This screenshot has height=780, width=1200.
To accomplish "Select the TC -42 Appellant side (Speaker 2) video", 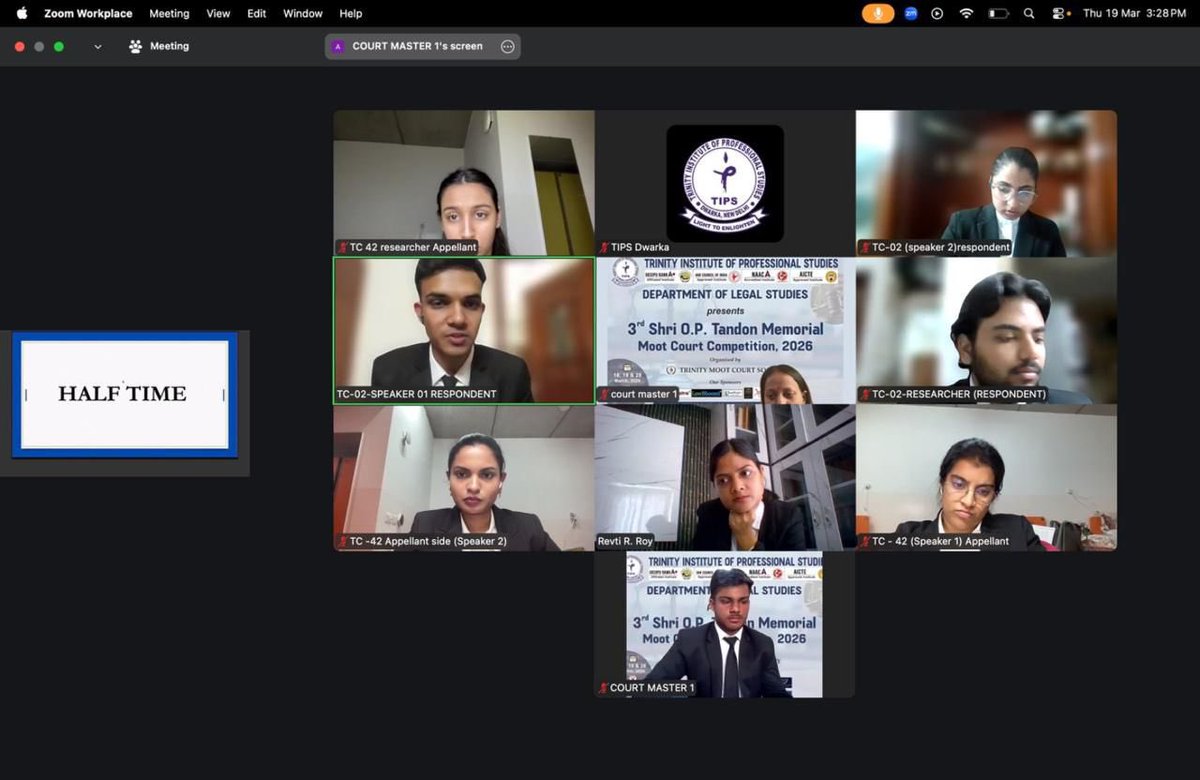I will [x=464, y=477].
